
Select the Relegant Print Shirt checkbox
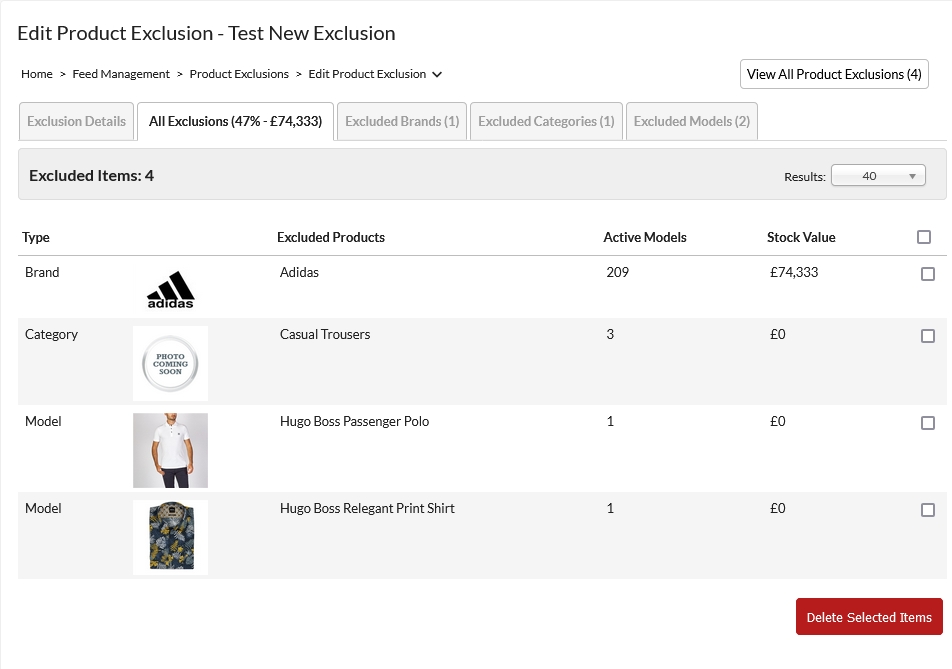coord(928,510)
